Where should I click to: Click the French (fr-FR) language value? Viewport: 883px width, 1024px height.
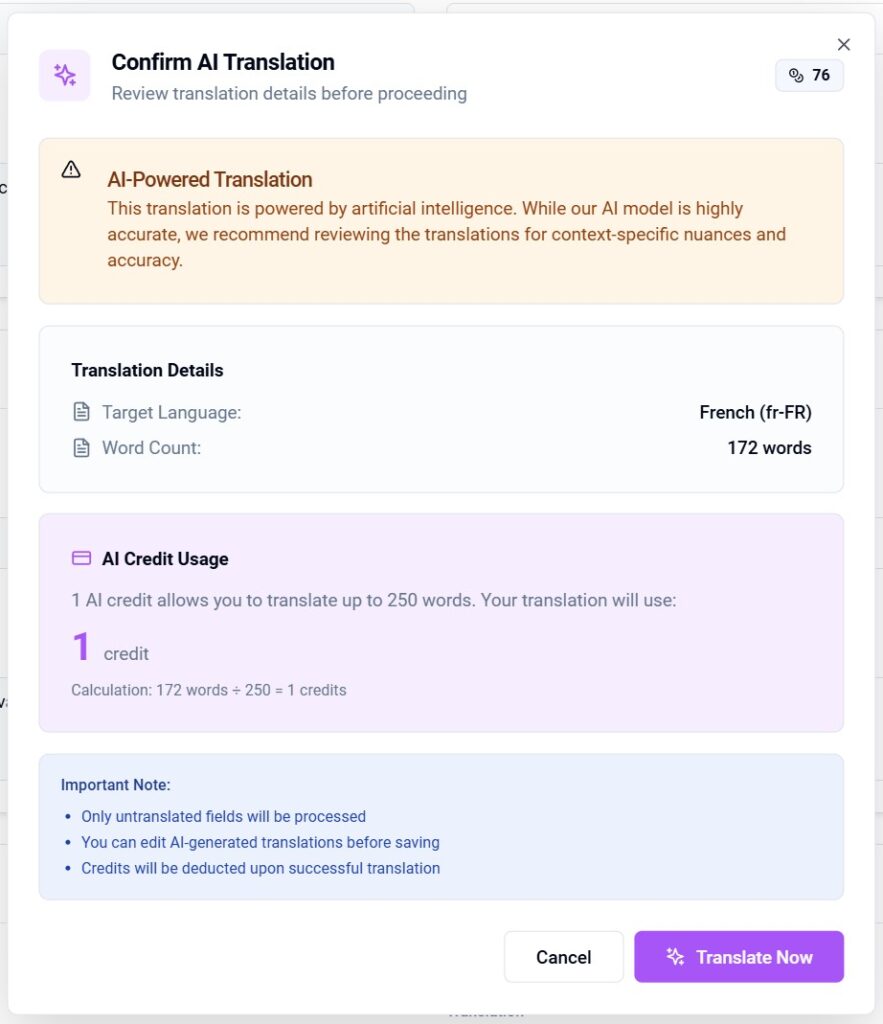[x=755, y=412]
